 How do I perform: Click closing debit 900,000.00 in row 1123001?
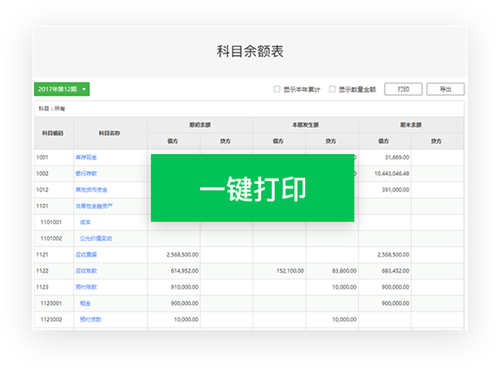(x=395, y=303)
